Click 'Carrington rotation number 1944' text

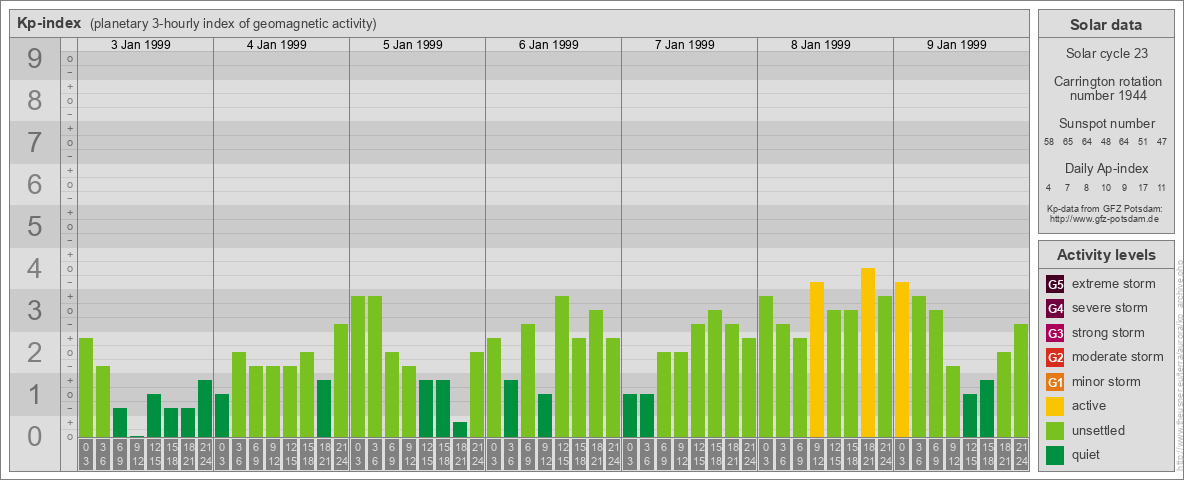tap(1106, 88)
